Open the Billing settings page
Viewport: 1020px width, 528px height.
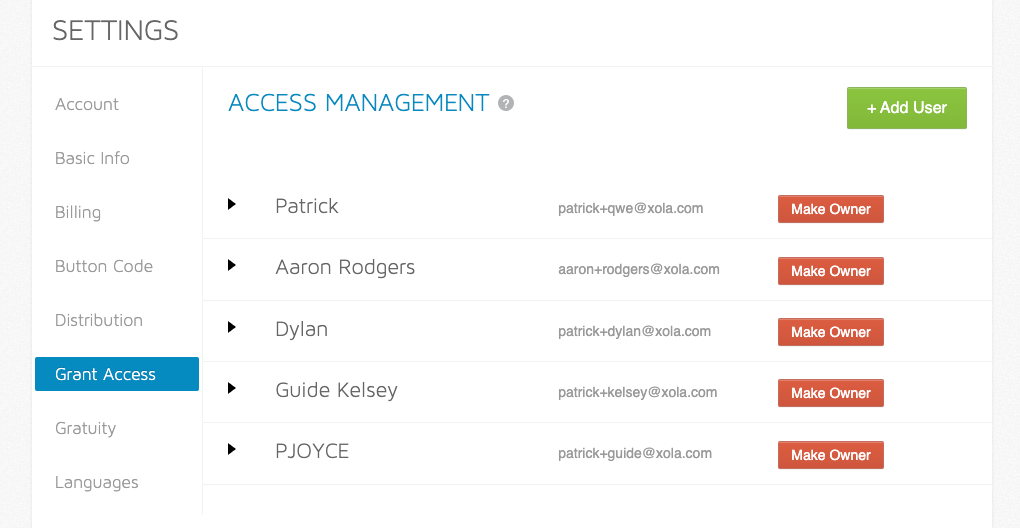coord(78,213)
